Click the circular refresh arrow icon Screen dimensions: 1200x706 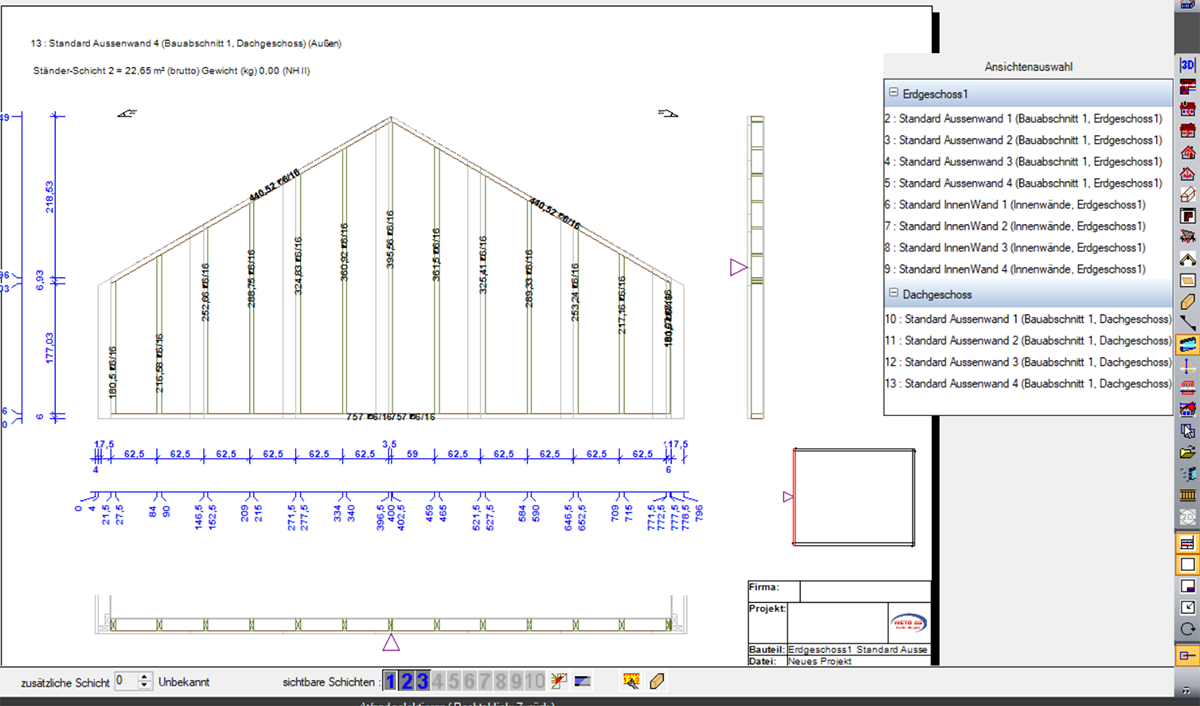pyautogui.click(x=1188, y=630)
